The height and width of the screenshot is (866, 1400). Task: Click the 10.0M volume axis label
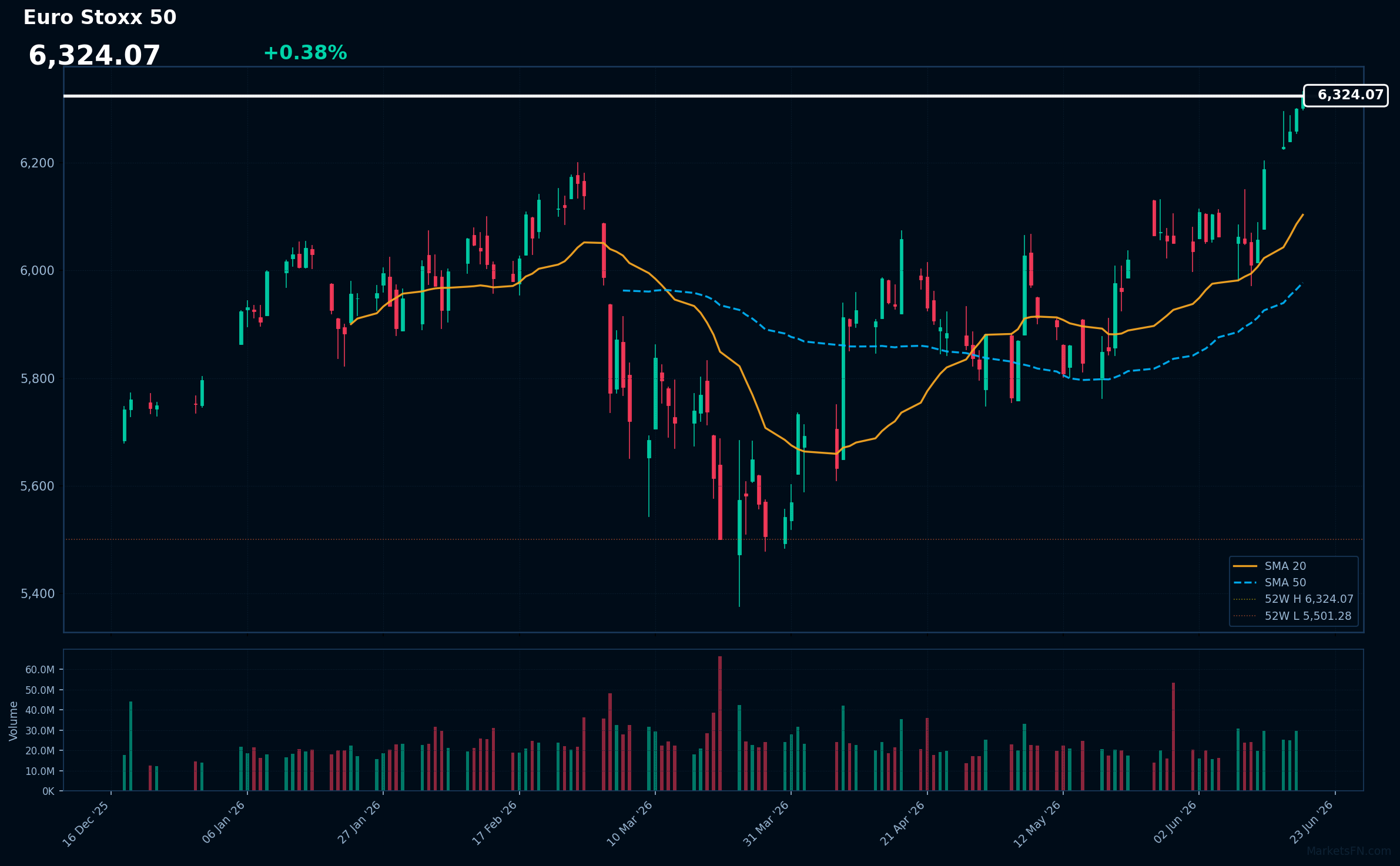tap(40, 771)
